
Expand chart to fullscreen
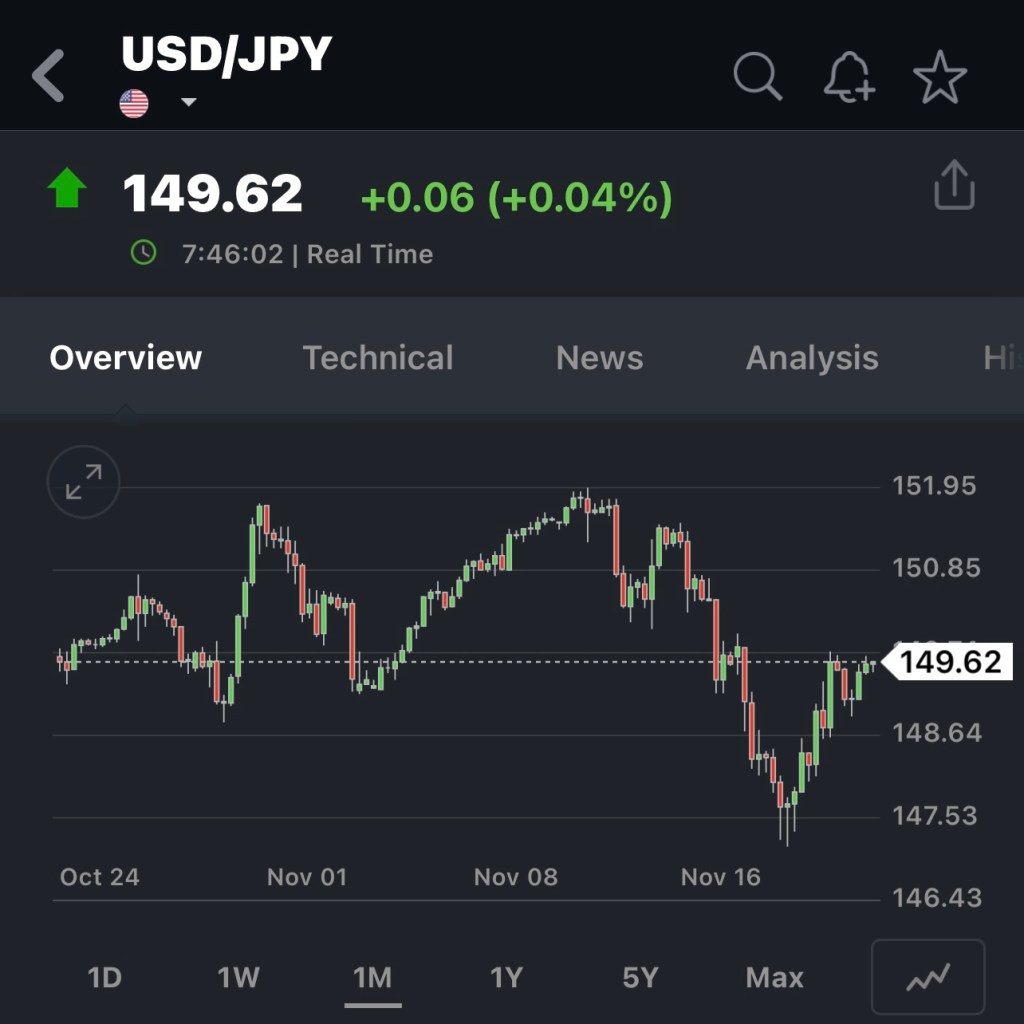pos(83,482)
